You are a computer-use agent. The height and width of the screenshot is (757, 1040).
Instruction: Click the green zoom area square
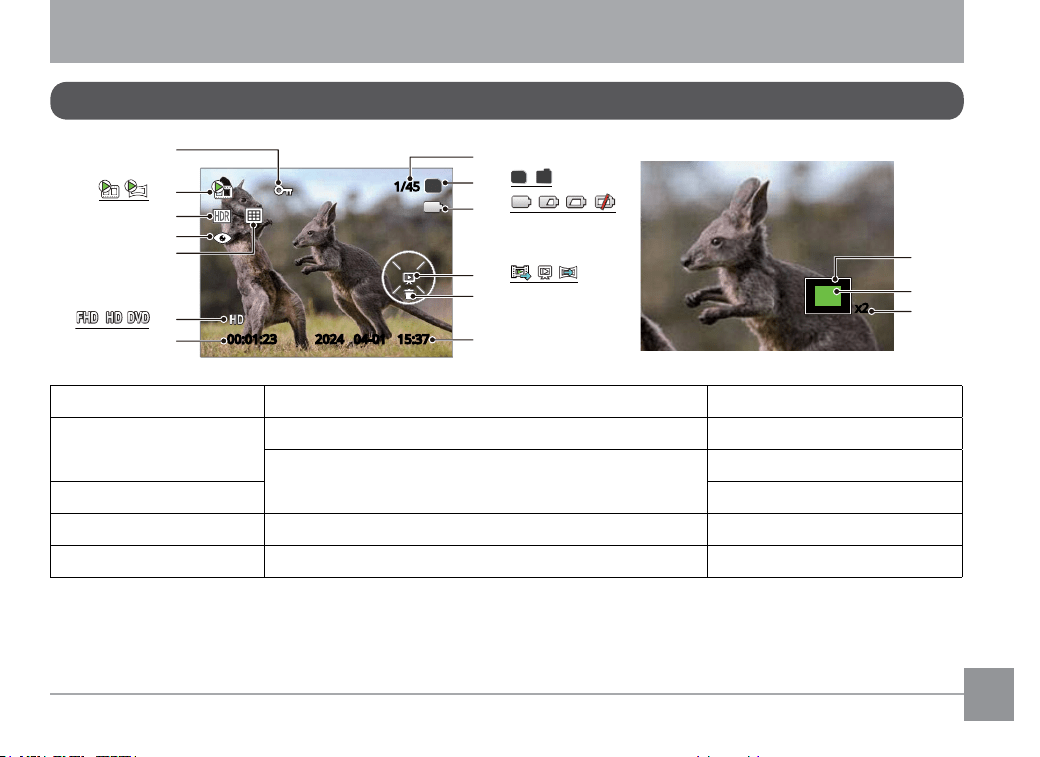click(828, 296)
